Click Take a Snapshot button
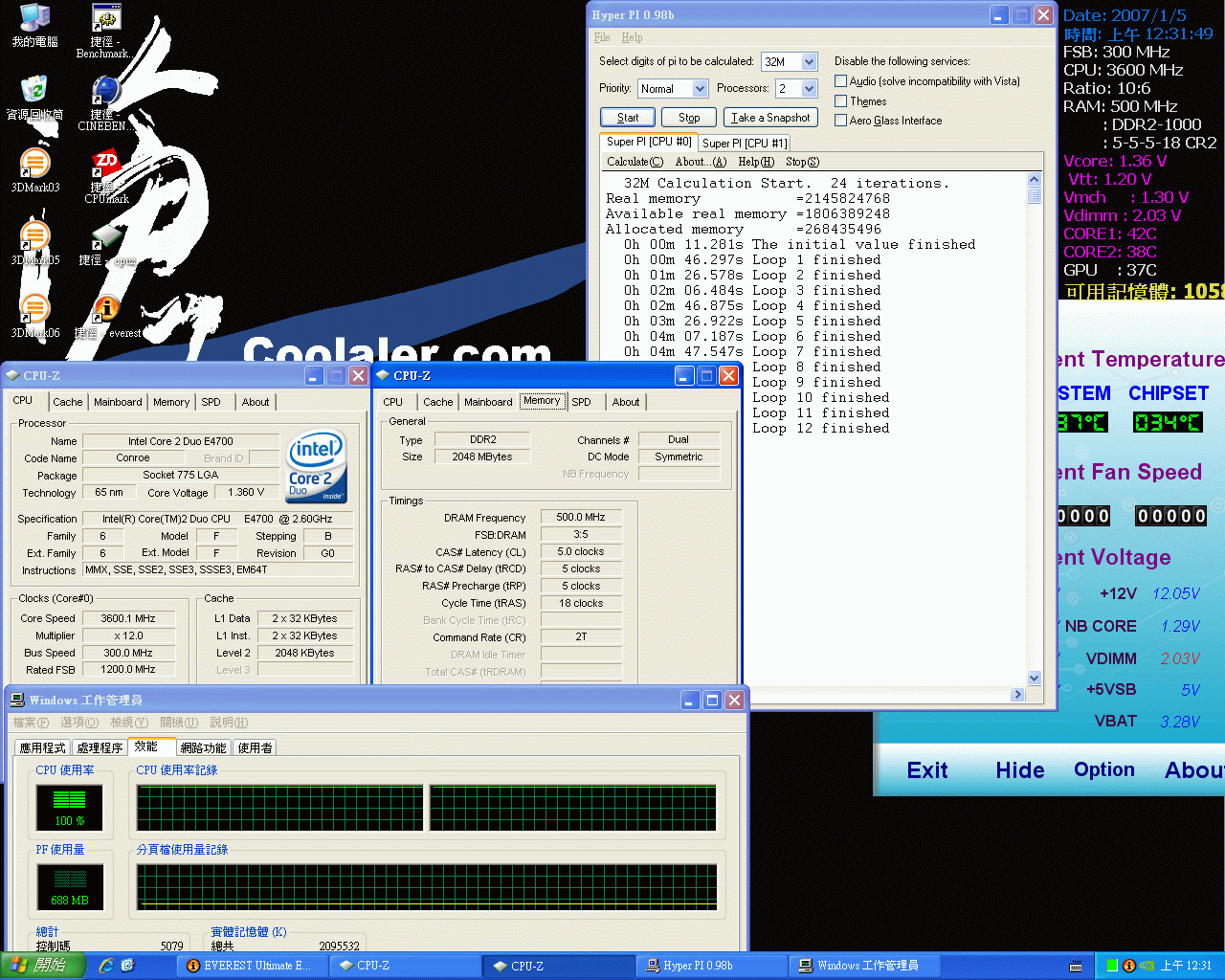The width and height of the screenshot is (1225, 980). point(770,117)
